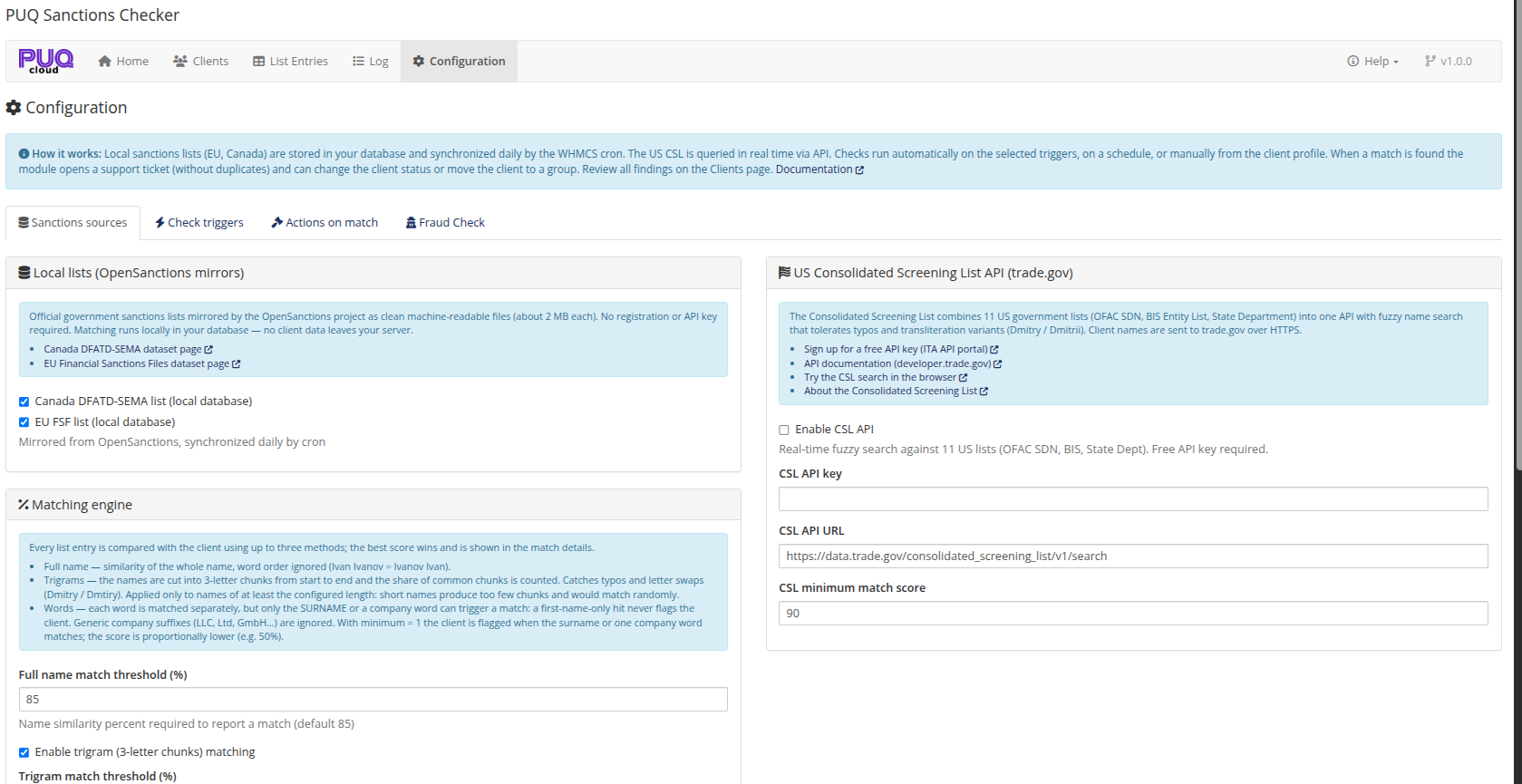Click the CSL minimum match score field
The width and height of the screenshot is (1522, 784).
coord(1133,613)
